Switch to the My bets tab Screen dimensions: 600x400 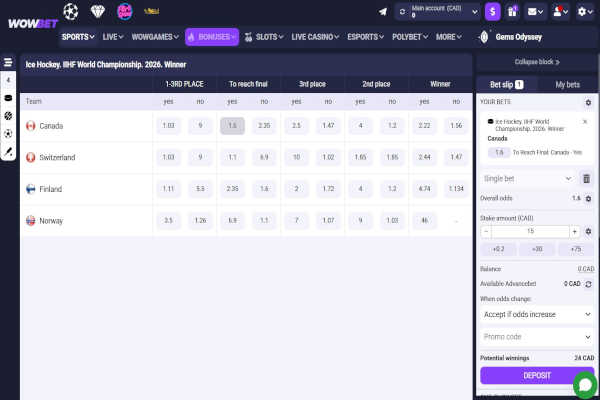pyautogui.click(x=567, y=85)
